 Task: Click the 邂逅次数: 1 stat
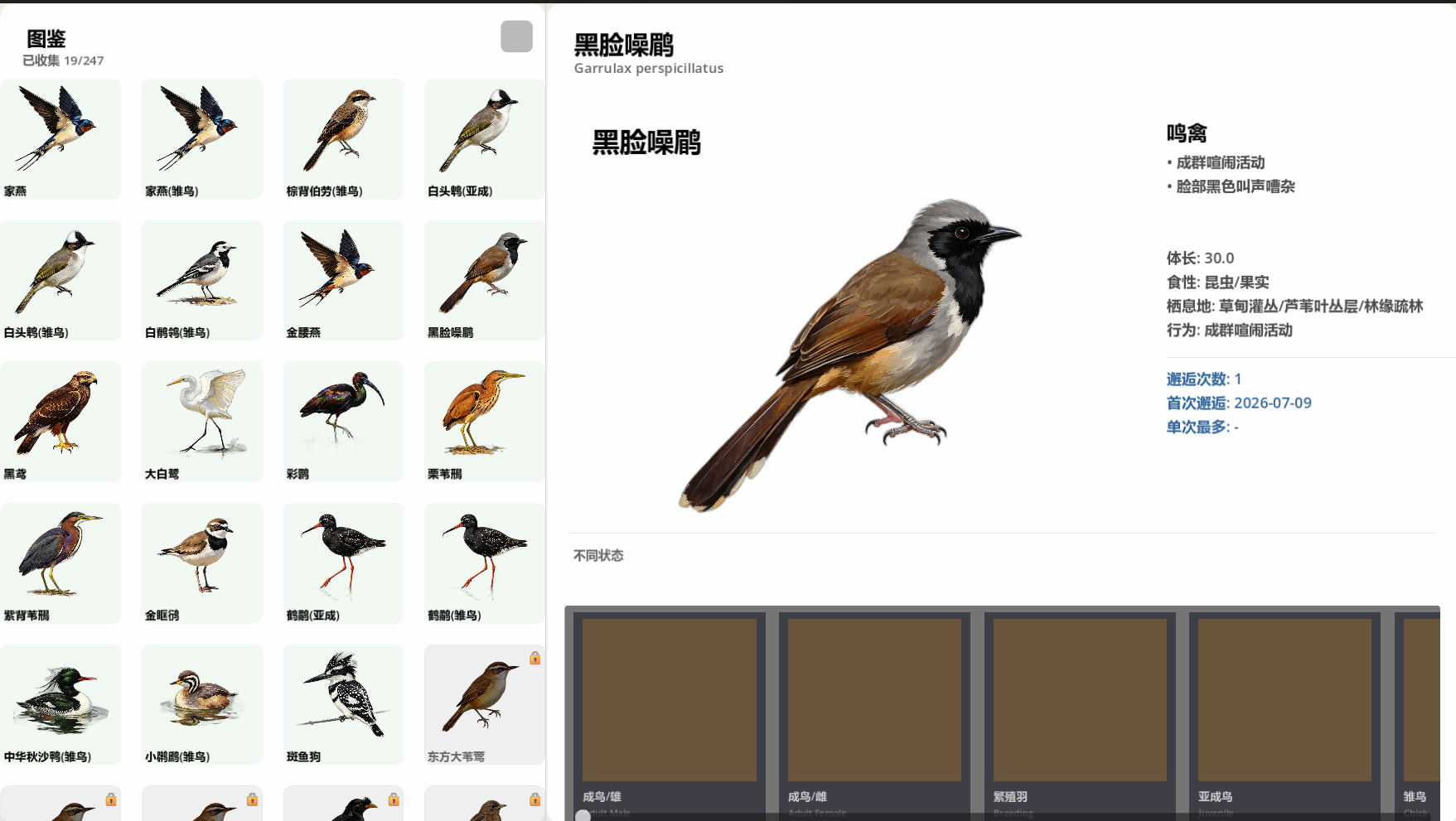1204,379
